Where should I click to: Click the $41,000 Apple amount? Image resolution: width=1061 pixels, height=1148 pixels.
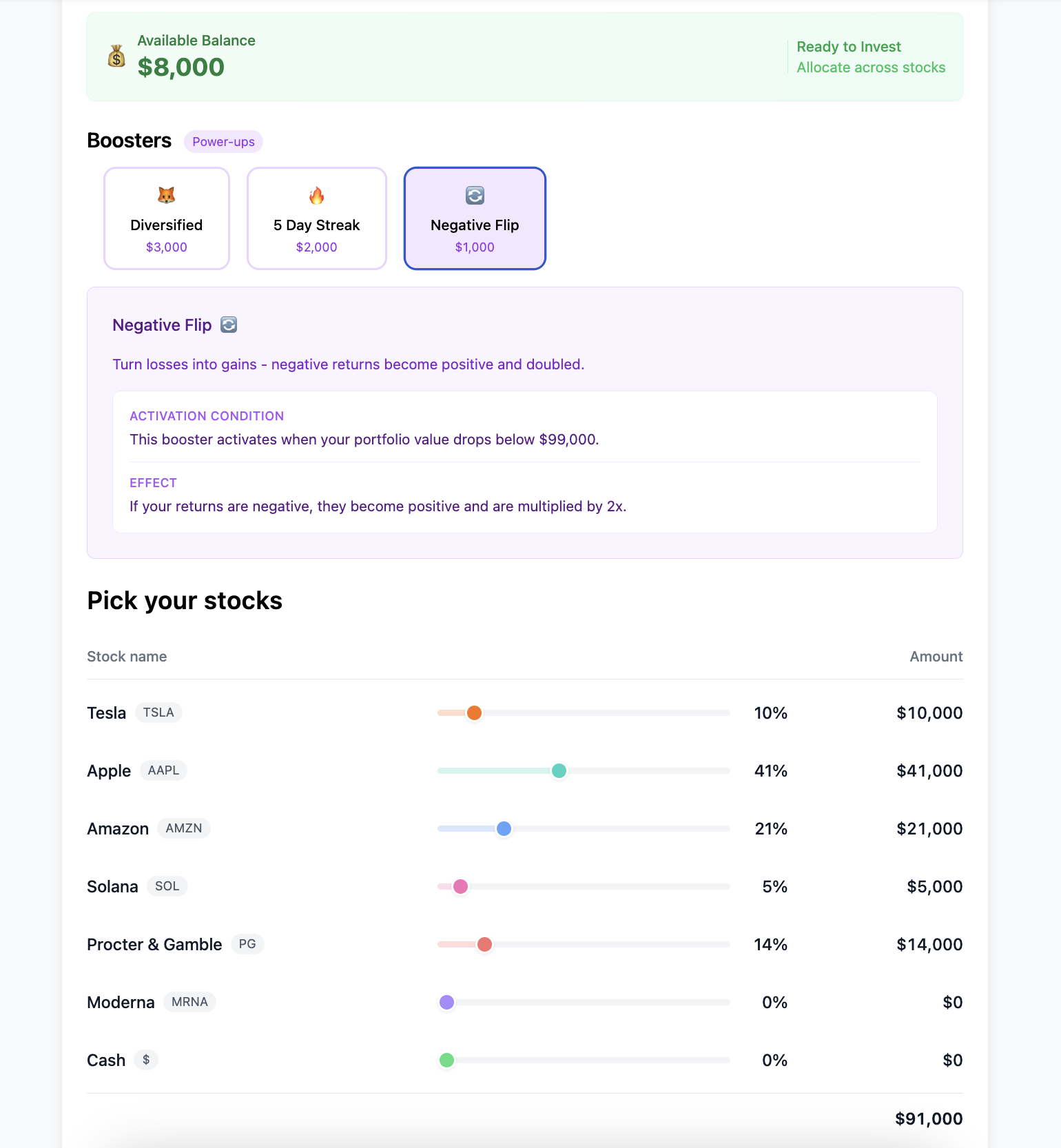[929, 770]
